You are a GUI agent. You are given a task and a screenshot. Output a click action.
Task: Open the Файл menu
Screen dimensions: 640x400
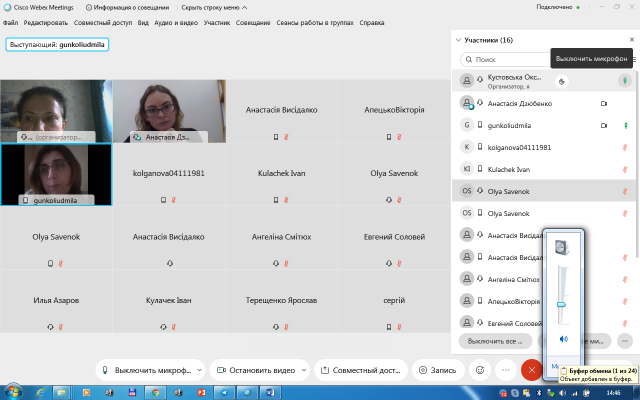10,23
